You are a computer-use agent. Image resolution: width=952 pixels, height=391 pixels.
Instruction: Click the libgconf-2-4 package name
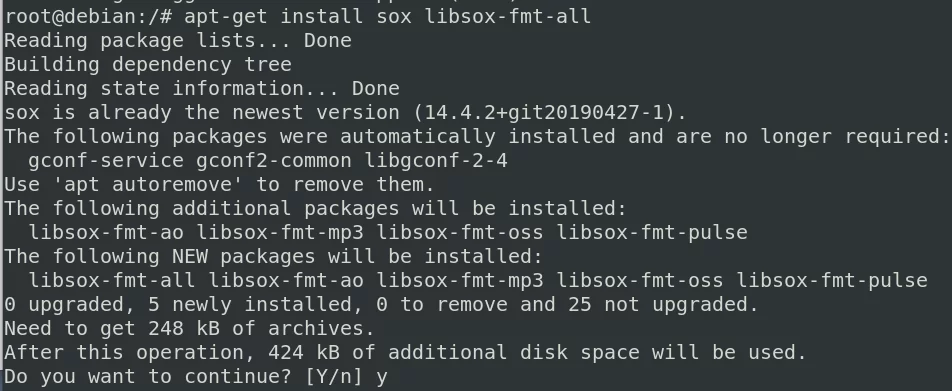[436, 160]
